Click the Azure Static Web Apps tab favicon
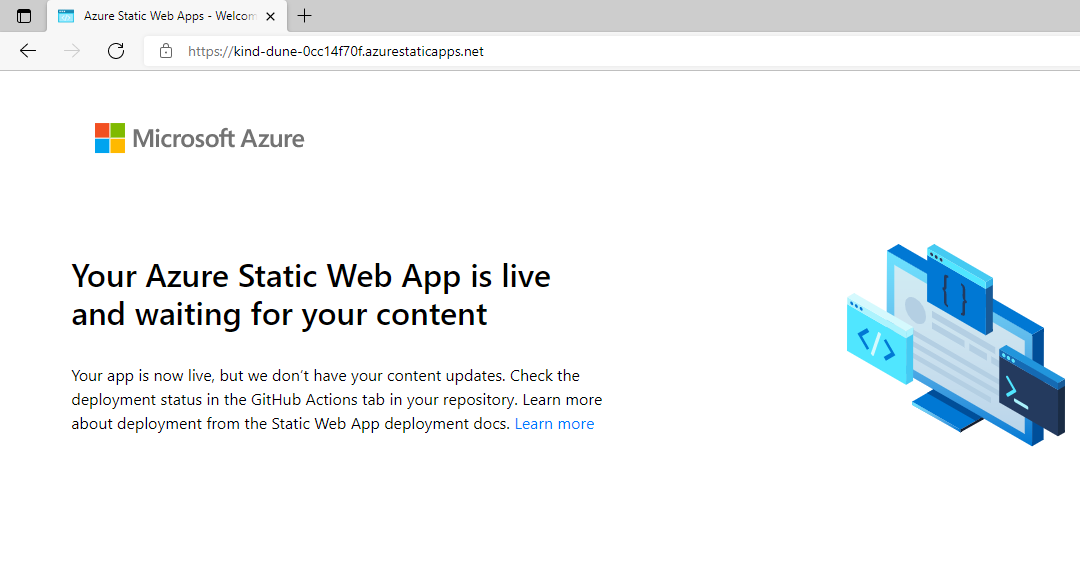Screen dimensions: 1080x570 pos(66,16)
